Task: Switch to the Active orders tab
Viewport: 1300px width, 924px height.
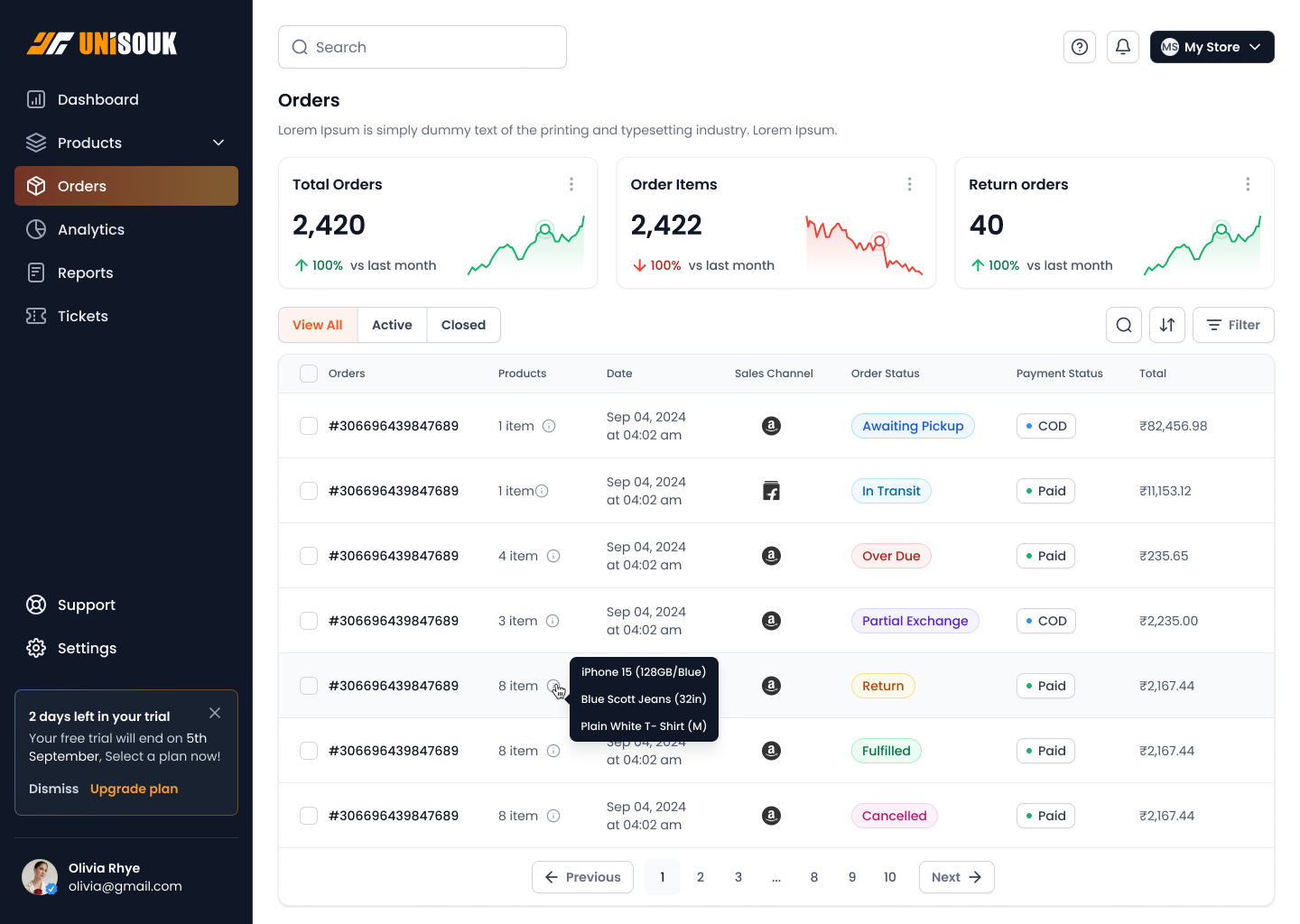Action: click(392, 325)
